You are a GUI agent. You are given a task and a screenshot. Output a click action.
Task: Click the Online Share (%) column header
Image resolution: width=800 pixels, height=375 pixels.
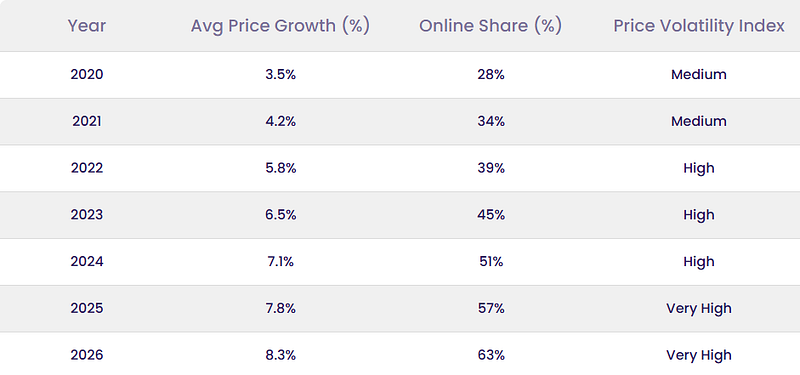pos(490,26)
